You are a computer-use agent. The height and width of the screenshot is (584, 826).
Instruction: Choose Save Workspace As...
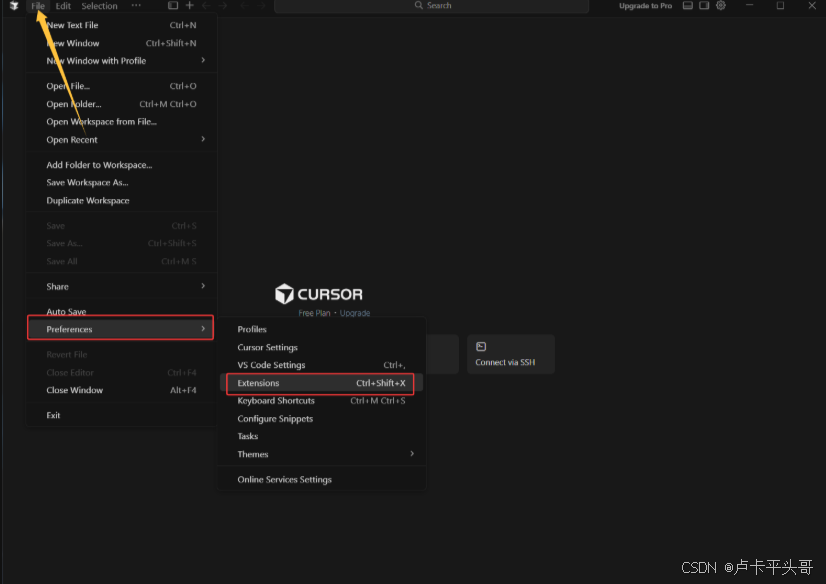121,183
